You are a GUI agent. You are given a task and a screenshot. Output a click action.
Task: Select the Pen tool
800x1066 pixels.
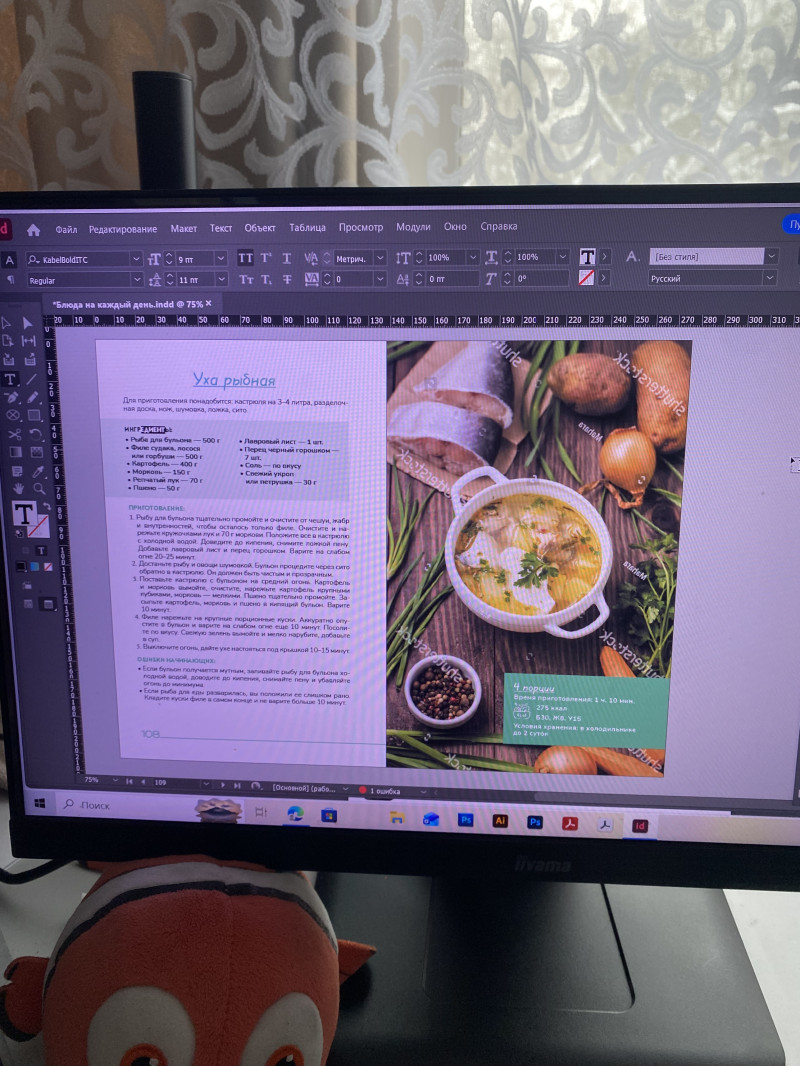12,397
